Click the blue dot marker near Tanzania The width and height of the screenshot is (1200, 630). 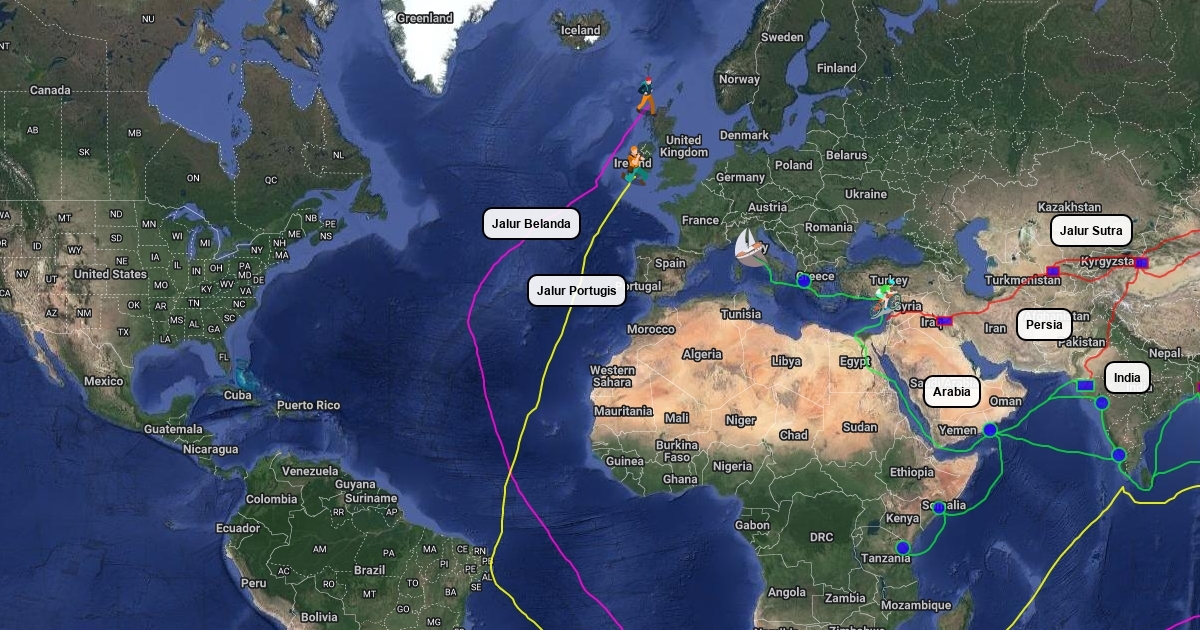tap(903, 548)
